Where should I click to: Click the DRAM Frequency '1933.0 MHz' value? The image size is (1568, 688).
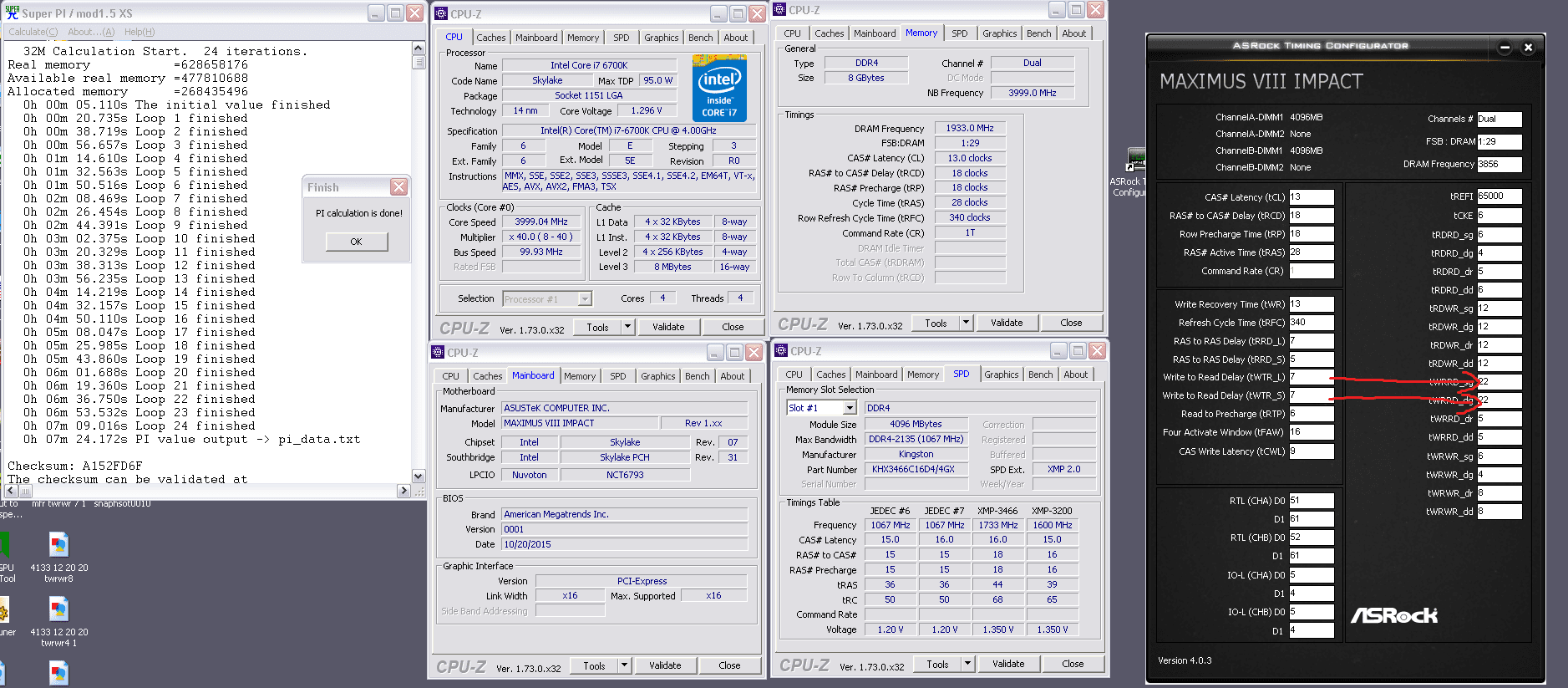tap(970, 128)
